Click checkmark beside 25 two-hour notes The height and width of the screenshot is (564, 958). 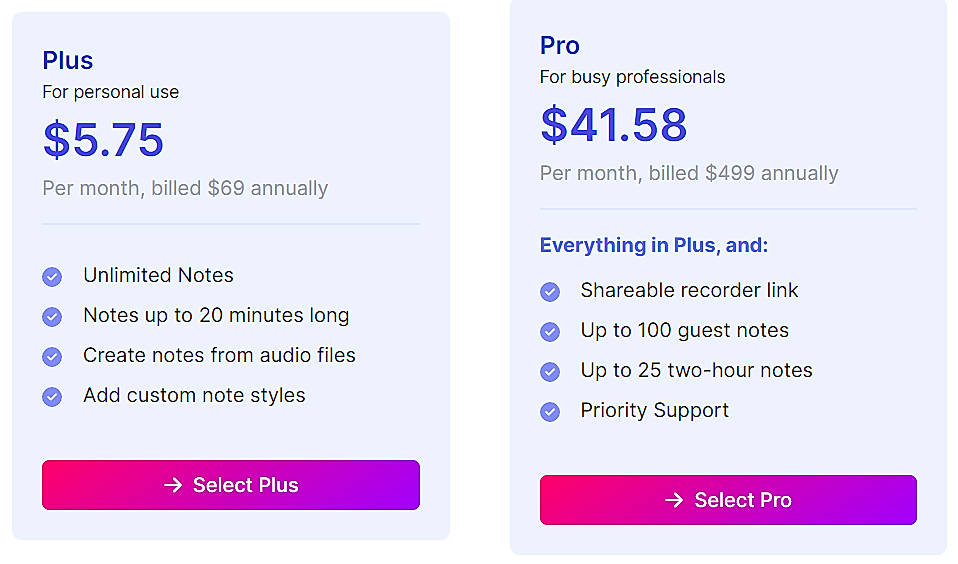pyautogui.click(x=550, y=371)
